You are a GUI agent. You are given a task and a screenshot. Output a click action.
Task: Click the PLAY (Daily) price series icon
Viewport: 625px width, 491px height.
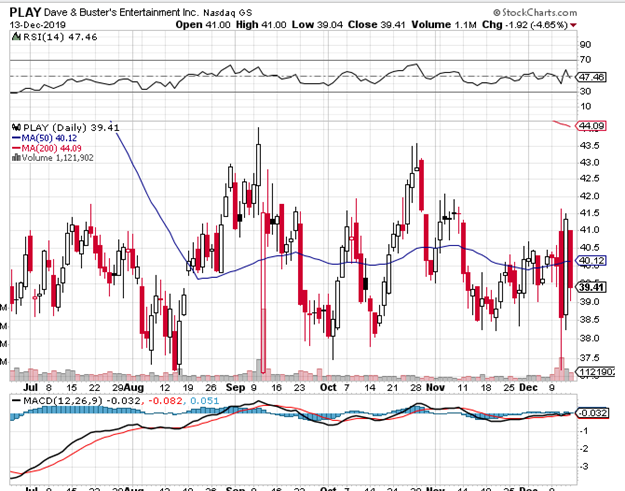coord(14,127)
